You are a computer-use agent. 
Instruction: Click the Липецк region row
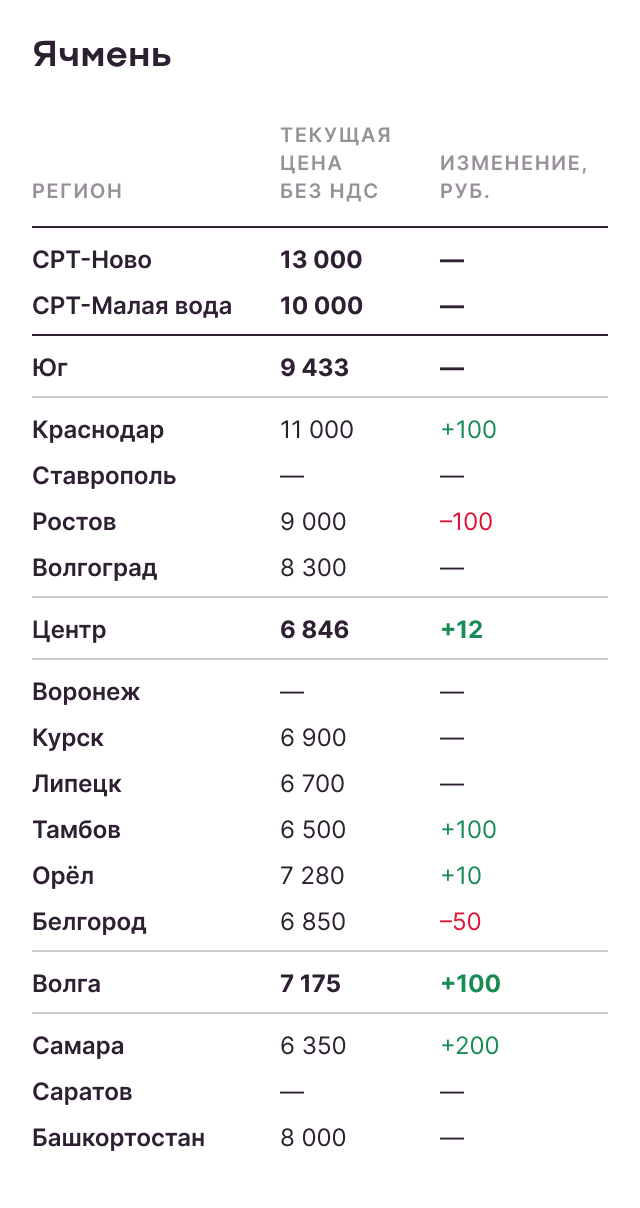77,784
